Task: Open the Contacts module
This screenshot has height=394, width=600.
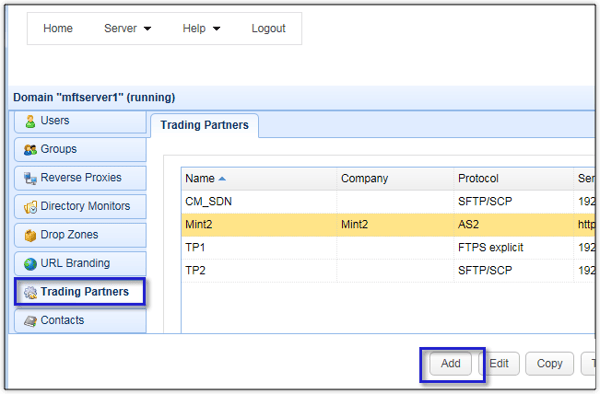Action: click(x=80, y=321)
